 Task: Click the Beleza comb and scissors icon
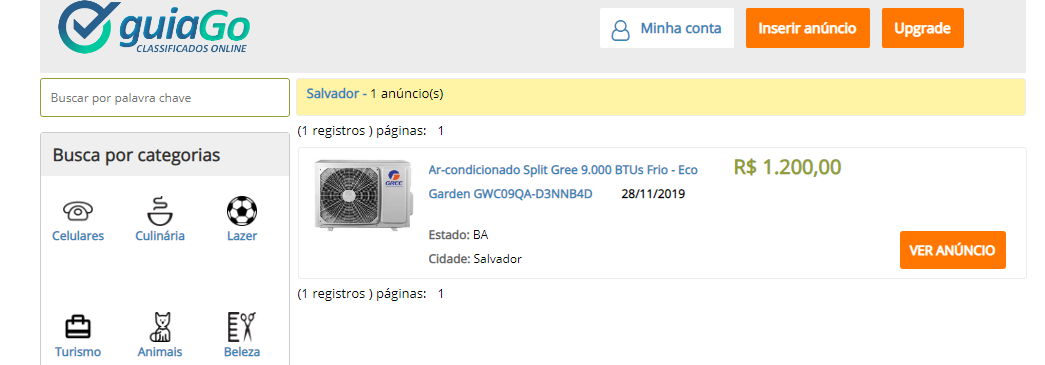pos(242,327)
